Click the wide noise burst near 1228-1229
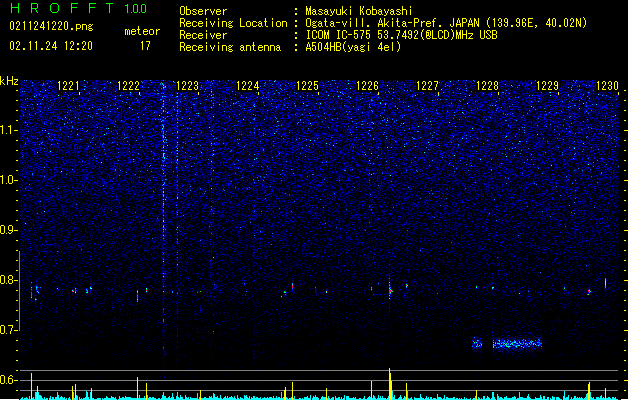 click(x=517, y=343)
